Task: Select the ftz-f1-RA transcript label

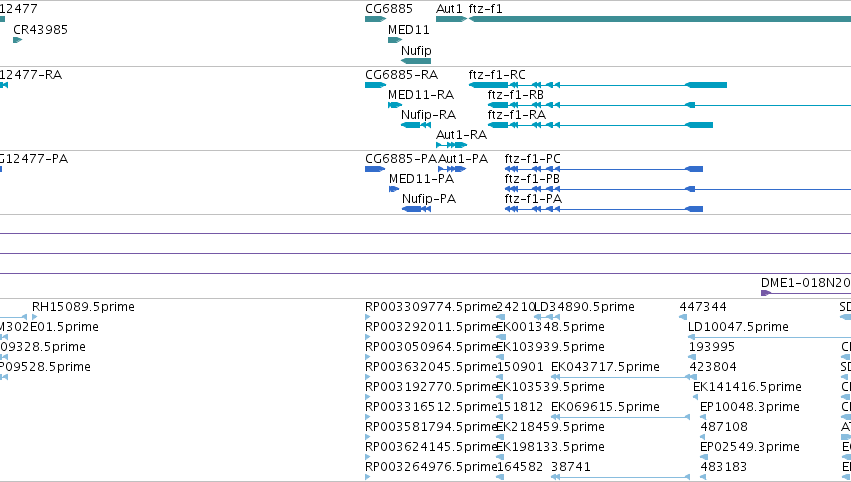Action: 517,115
